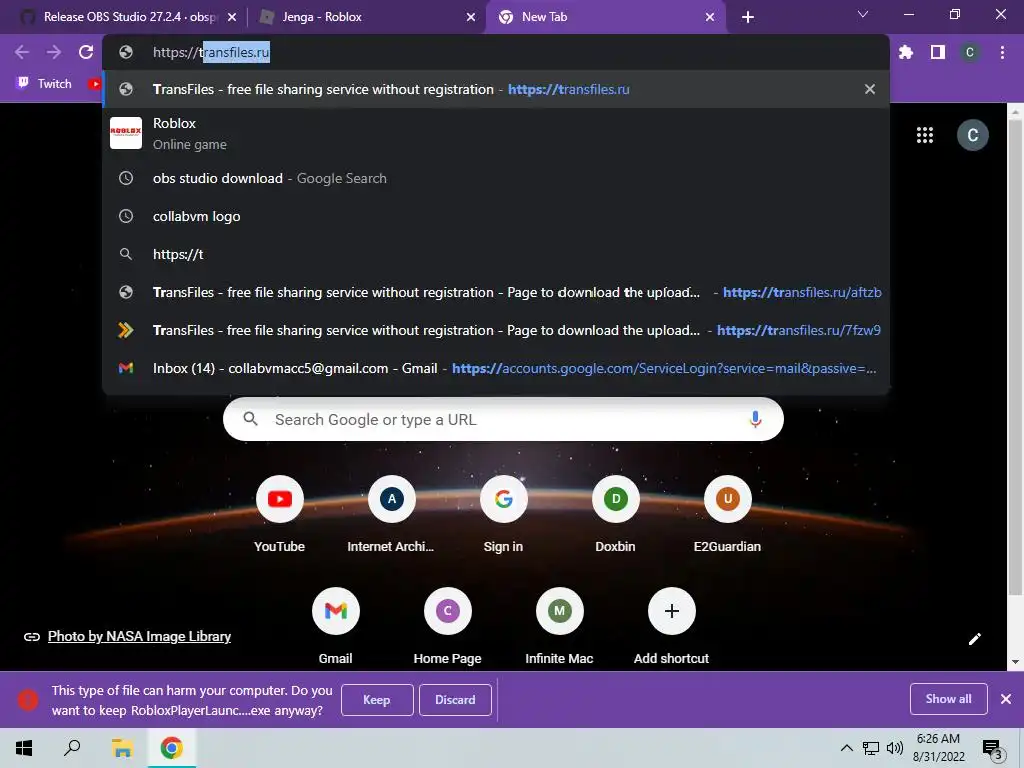1024x768 pixels.
Task: Open the tab search chevron
Action: click(863, 14)
